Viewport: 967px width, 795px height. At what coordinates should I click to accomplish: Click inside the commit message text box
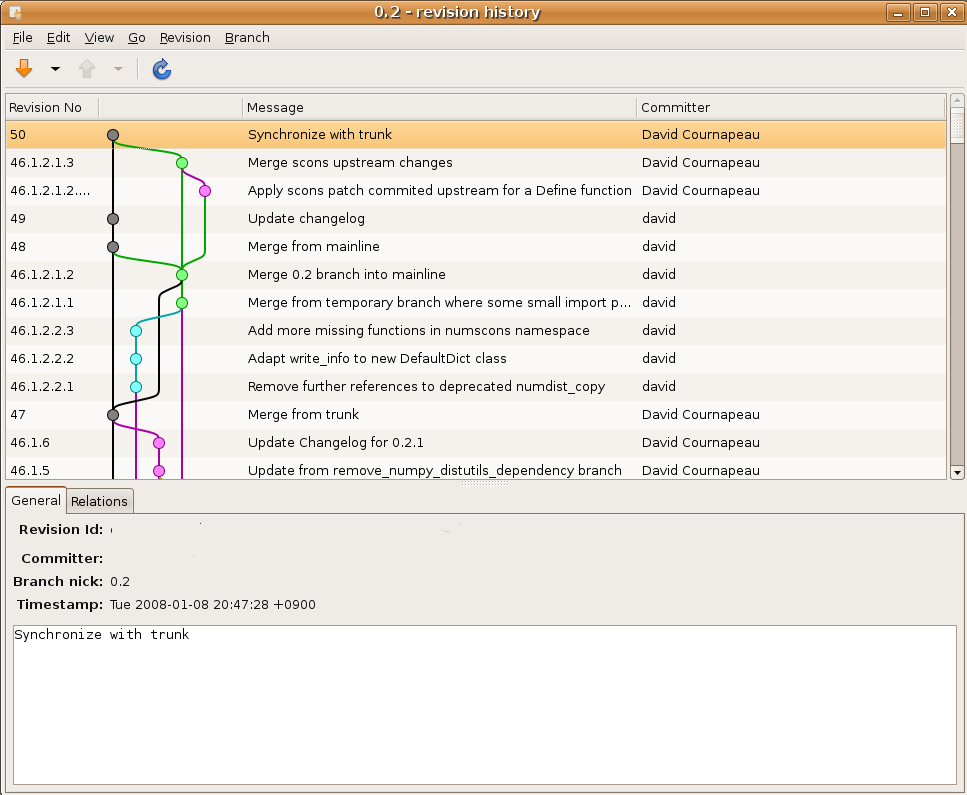[x=484, y=705]
